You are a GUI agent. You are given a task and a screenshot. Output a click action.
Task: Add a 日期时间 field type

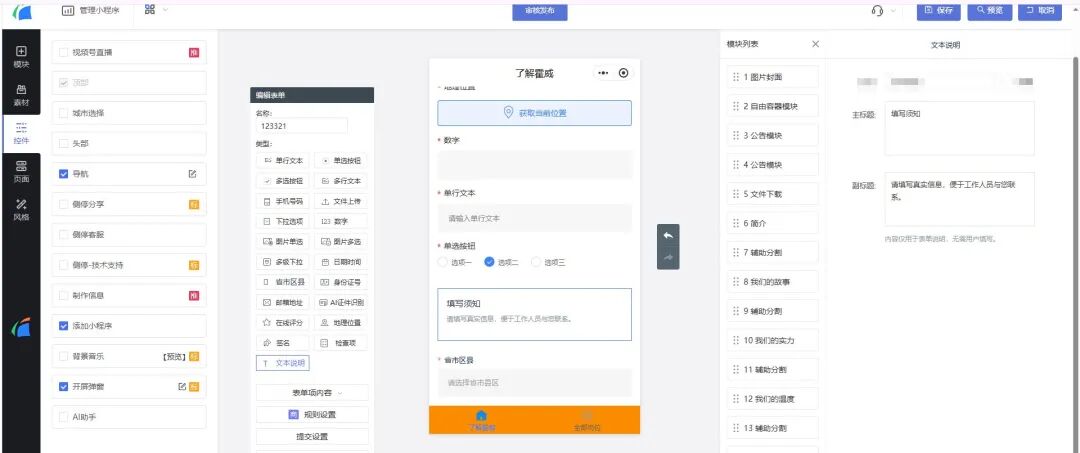click(341, 262)
